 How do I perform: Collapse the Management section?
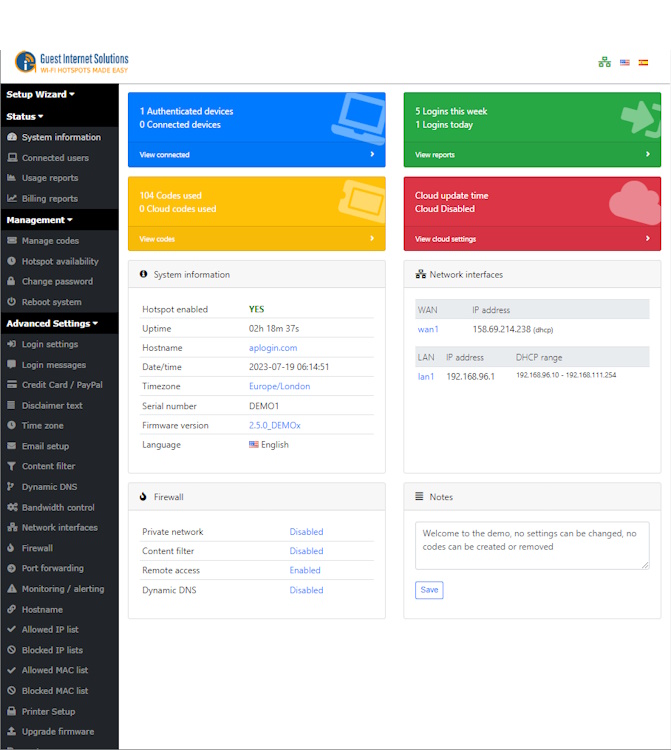click(x=40, y=220)
